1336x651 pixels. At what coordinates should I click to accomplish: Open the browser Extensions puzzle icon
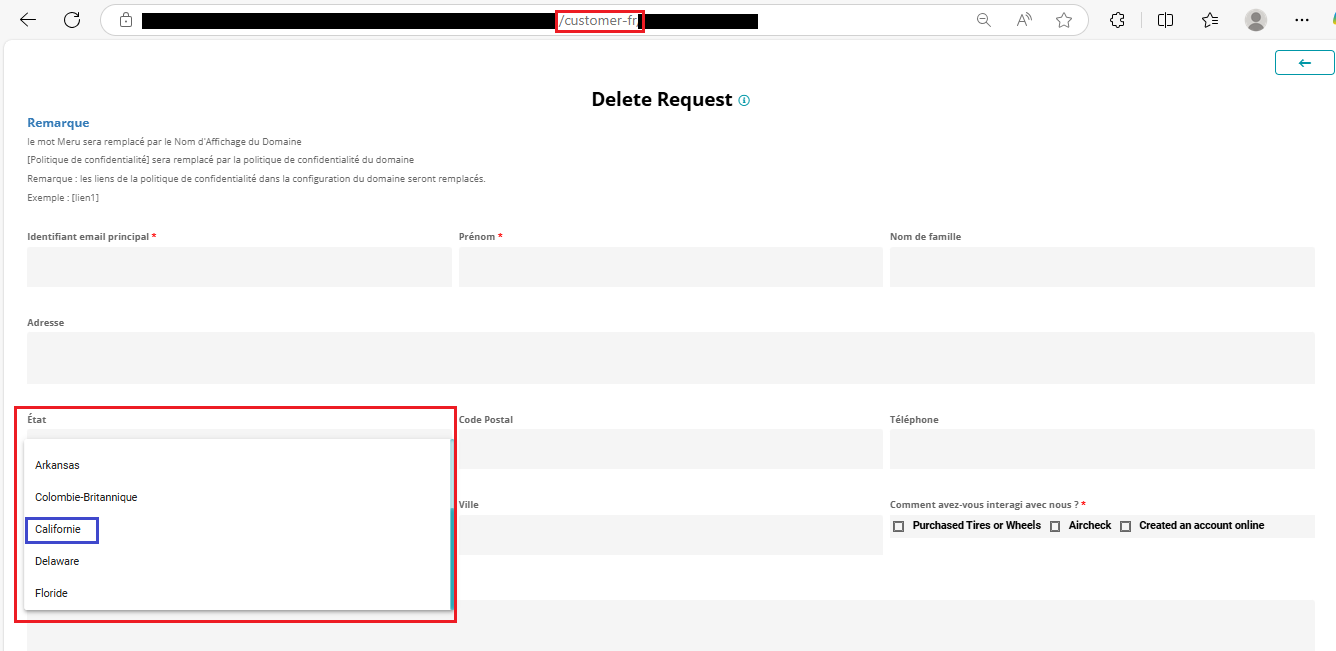click(1118, 20)
